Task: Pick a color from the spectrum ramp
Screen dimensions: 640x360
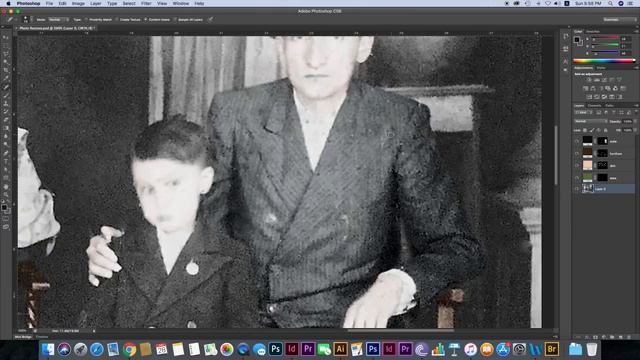Action: [604, 61]
